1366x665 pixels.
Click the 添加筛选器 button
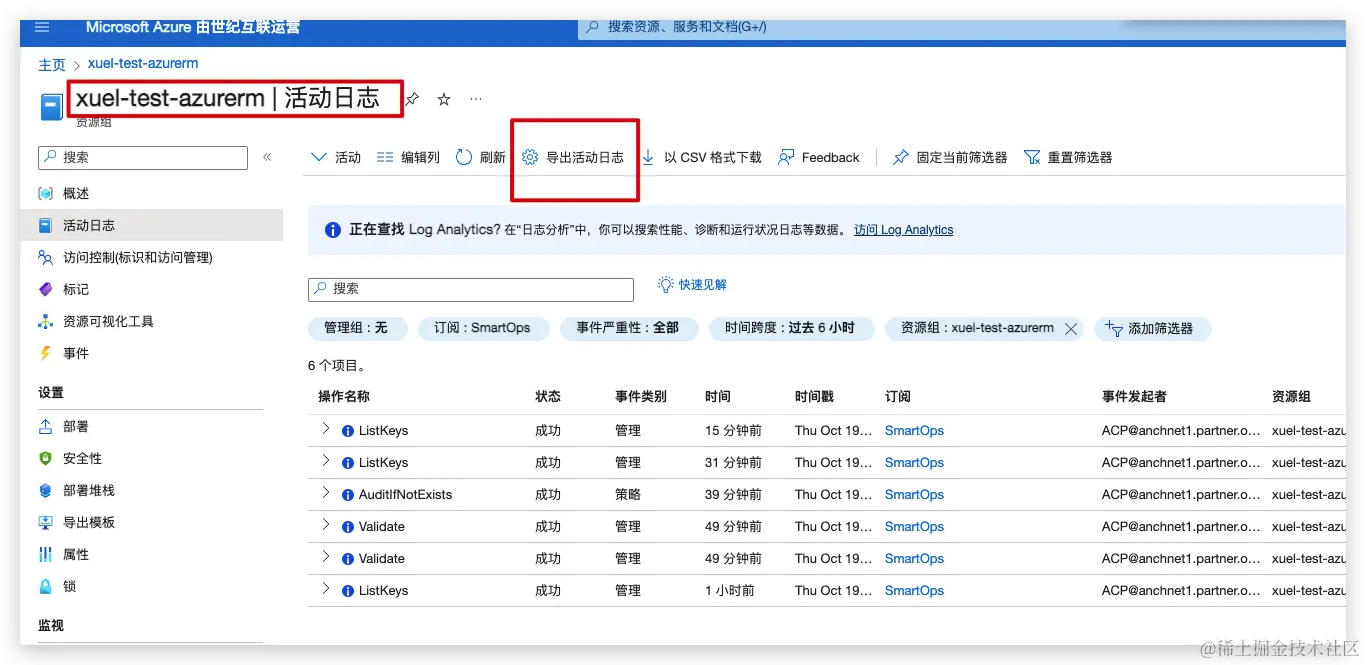pyautogui.click(x=1152, y=328)
